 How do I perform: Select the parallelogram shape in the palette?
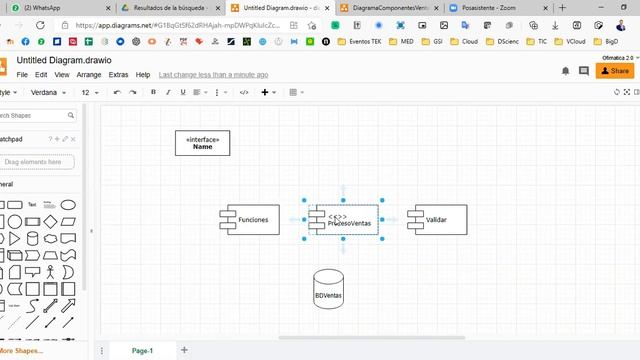pos(68,222)
